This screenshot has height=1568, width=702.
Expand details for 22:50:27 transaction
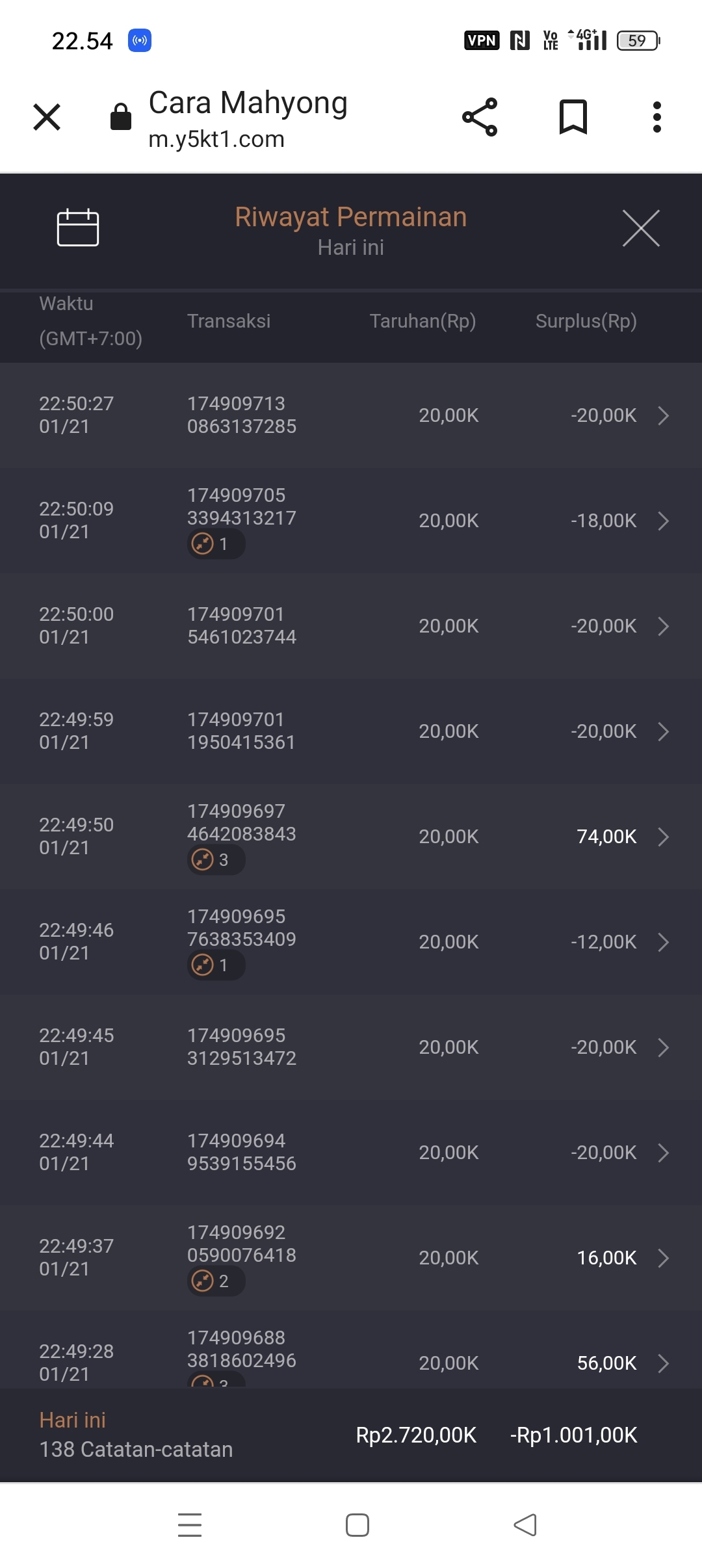[663, 415]
